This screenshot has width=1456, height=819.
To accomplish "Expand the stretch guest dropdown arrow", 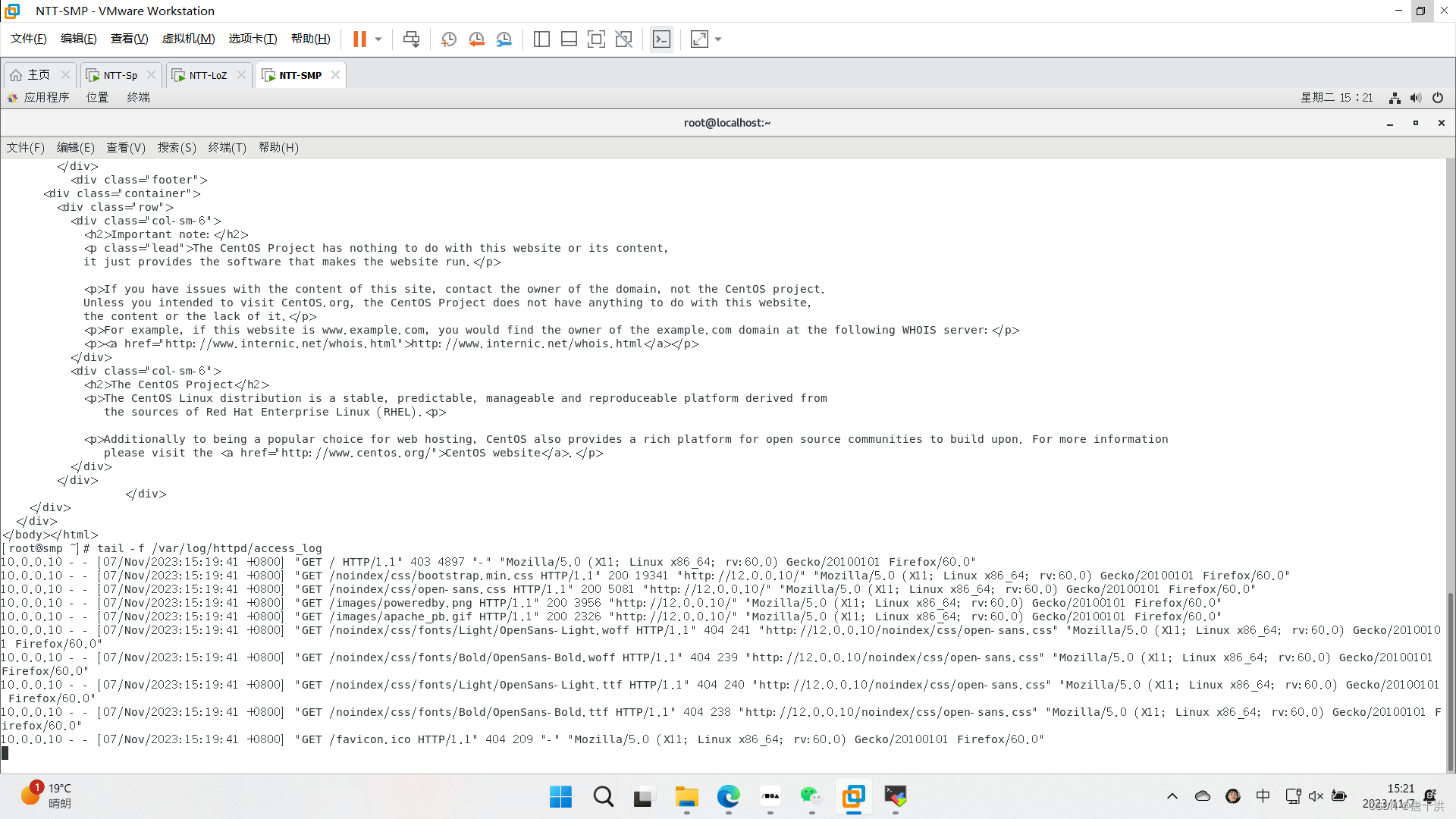I will tap(718, 39).
